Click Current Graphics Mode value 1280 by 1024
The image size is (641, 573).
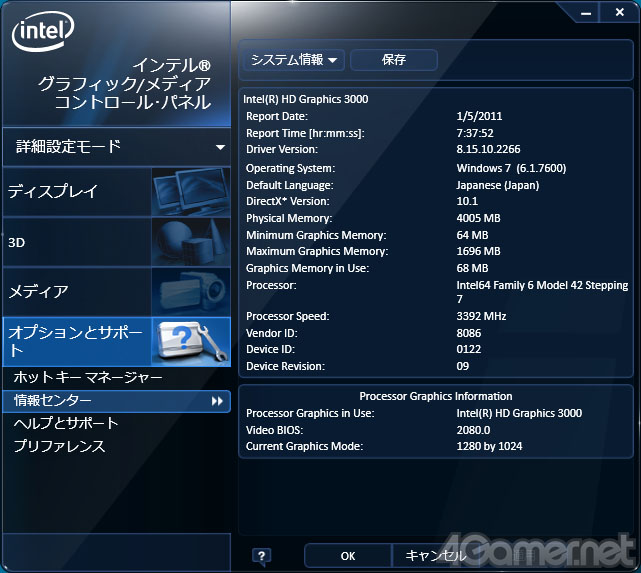coord(489,446)
